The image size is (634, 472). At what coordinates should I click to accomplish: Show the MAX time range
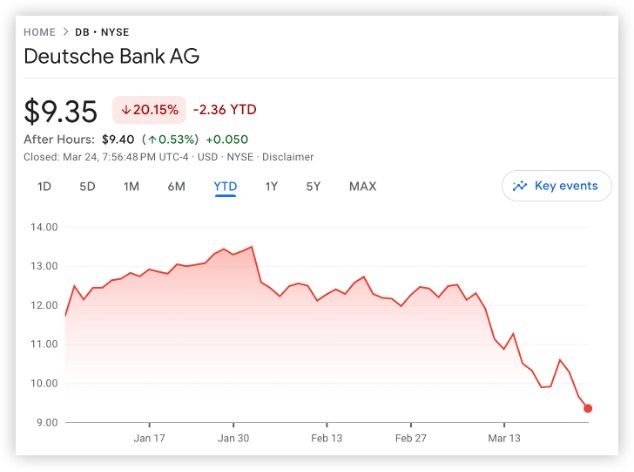click(x=362, y=186)
